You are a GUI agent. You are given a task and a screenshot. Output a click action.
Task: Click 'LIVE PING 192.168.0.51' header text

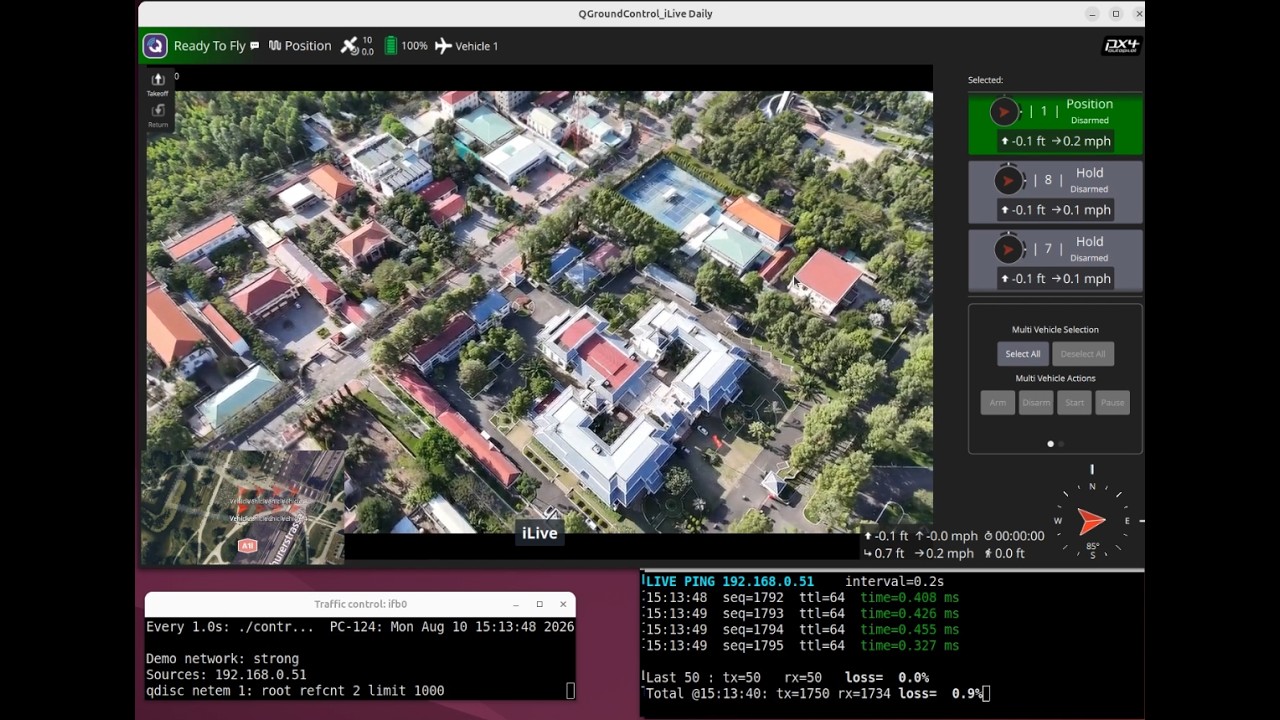[730, 581]
